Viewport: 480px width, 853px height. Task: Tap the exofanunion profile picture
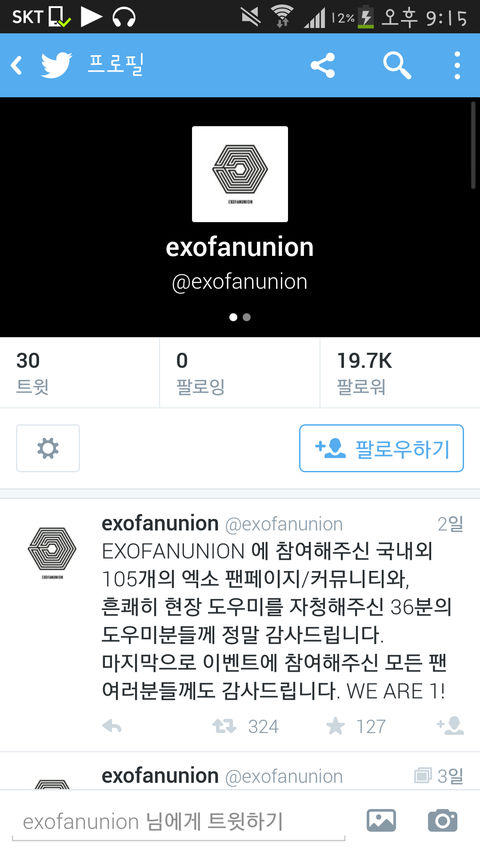[x=240, y=174]
